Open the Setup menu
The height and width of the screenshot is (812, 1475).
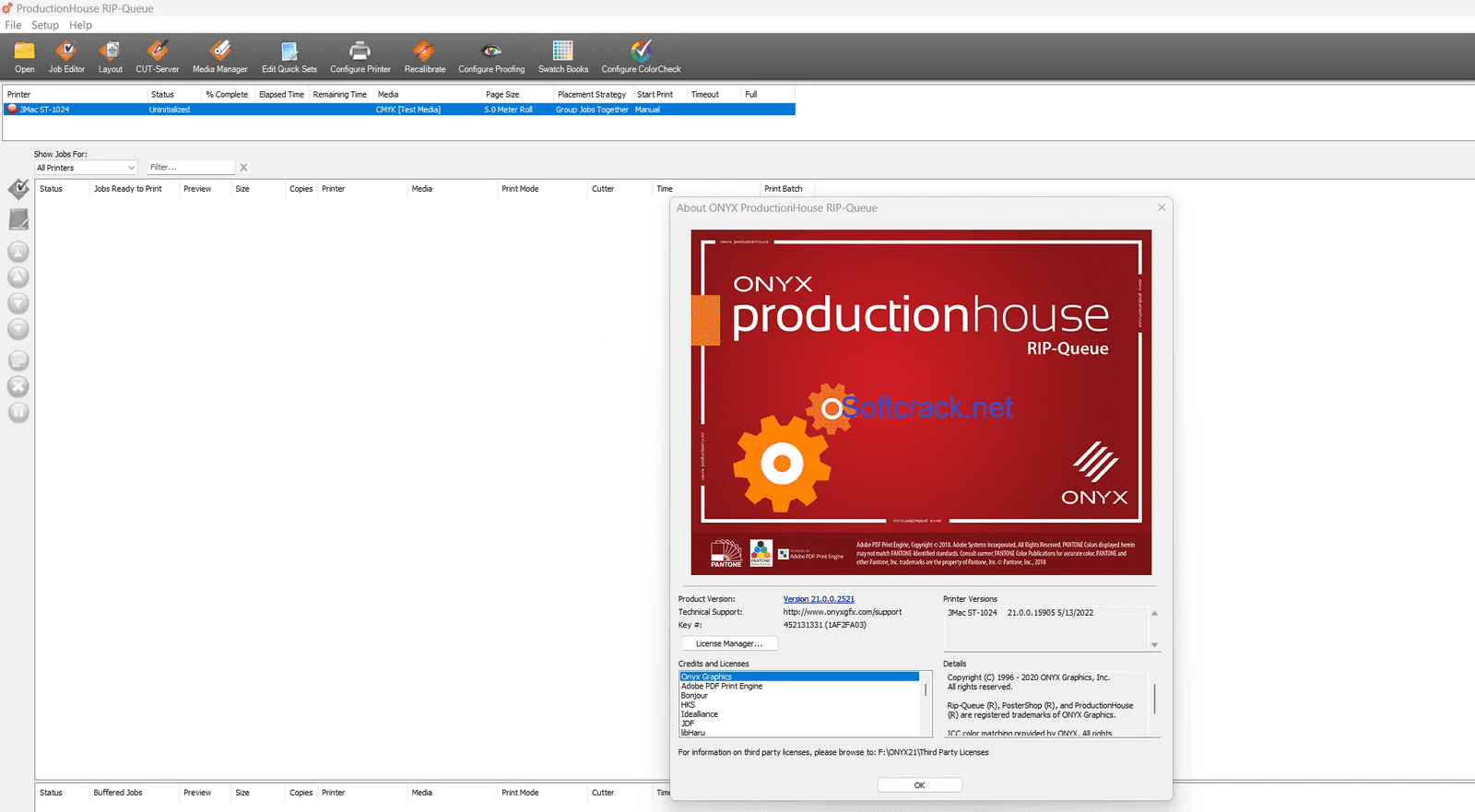pyautogui.click(x=45, y=25)
